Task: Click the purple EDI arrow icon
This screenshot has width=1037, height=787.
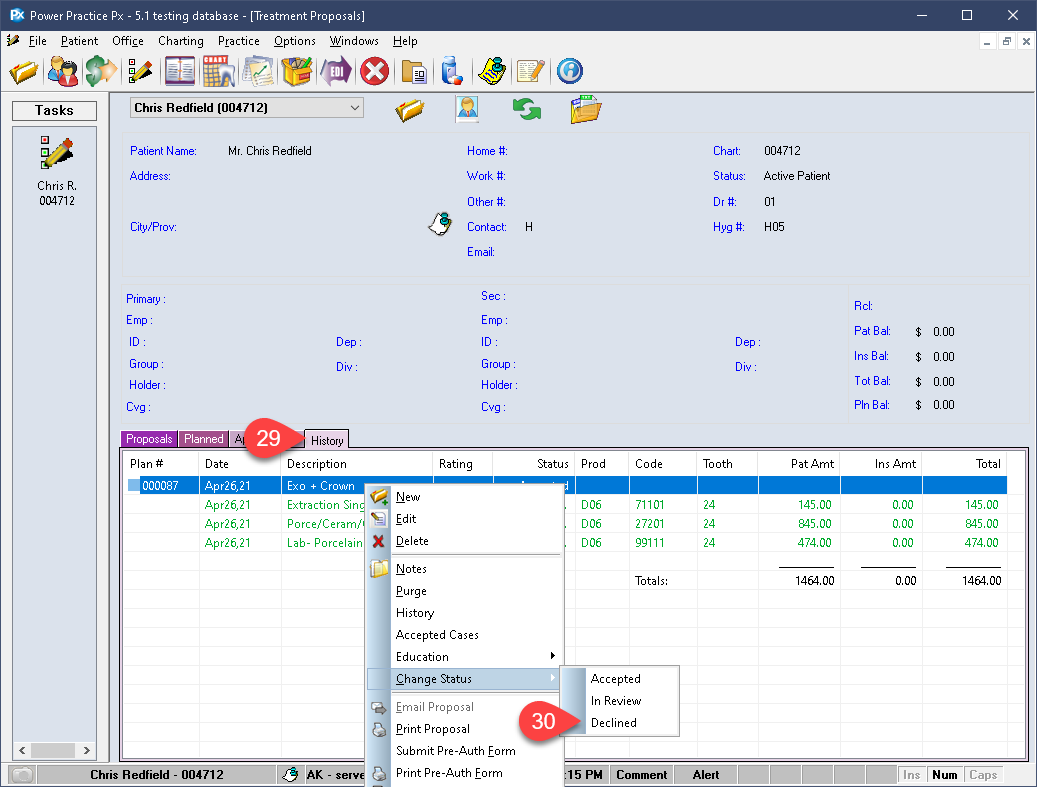Action: (x=335, y=71)
